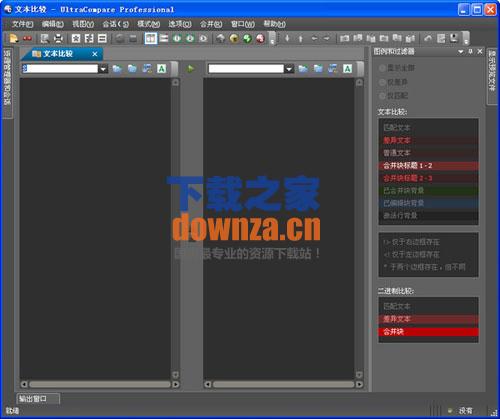
Task: Click the 差异文本 legend row under 文本比较
Action: [429, 140]
